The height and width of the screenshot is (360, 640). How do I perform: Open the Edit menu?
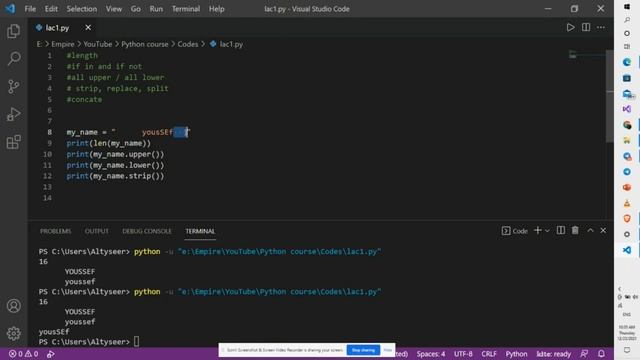point(51,9)
